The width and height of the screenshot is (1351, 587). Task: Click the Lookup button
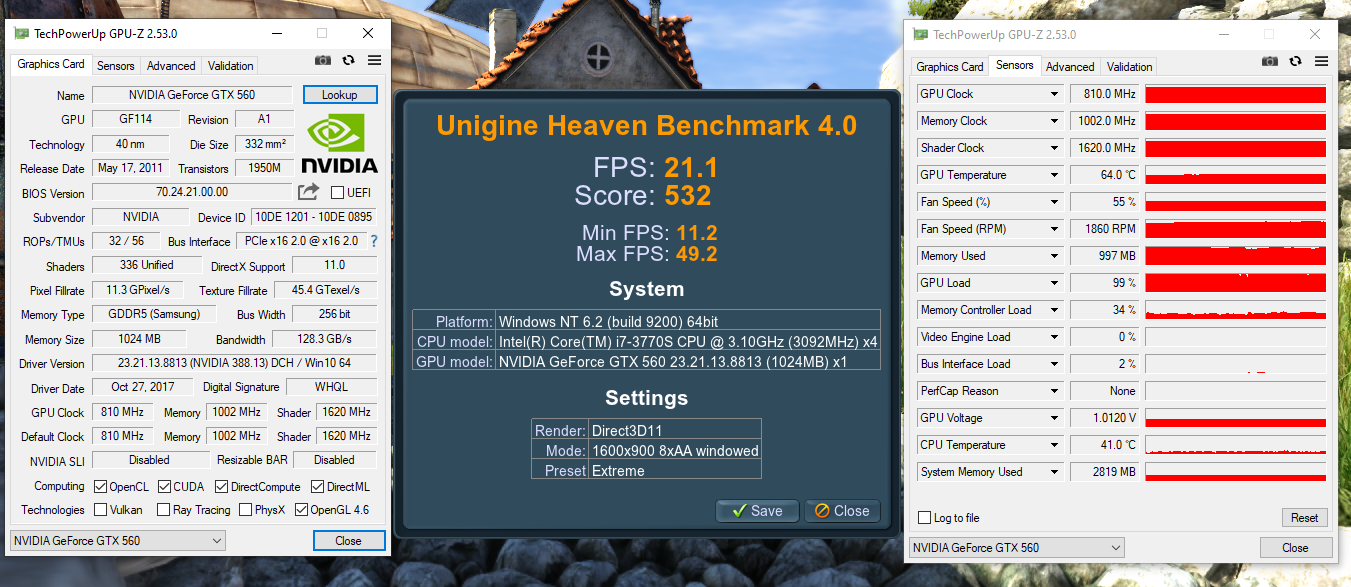click(x=339, y=95)
